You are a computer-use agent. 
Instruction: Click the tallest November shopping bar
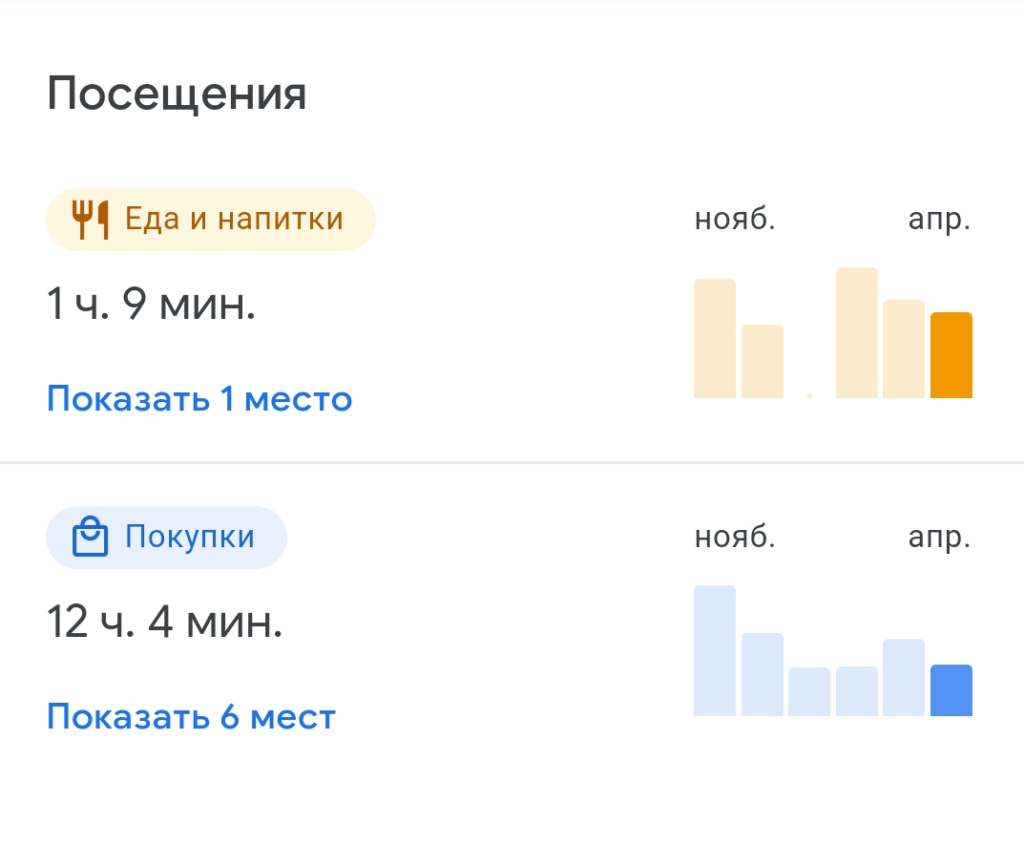[714, 651]
